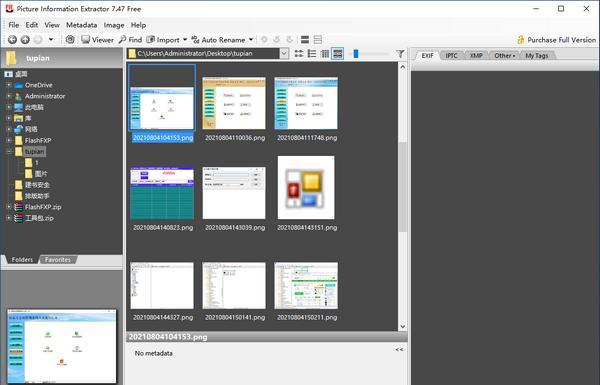Open the folder path dropdown
Screen dimensions: 600x385
[x=284, y=54]
